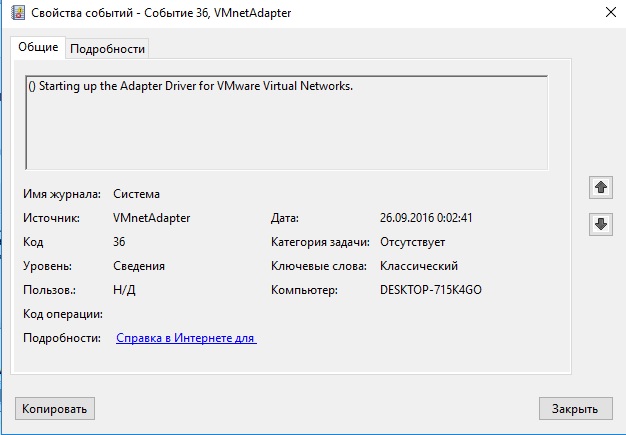Click the Источник label
This screenshot has height=435, width=626.
click(52, 218)
